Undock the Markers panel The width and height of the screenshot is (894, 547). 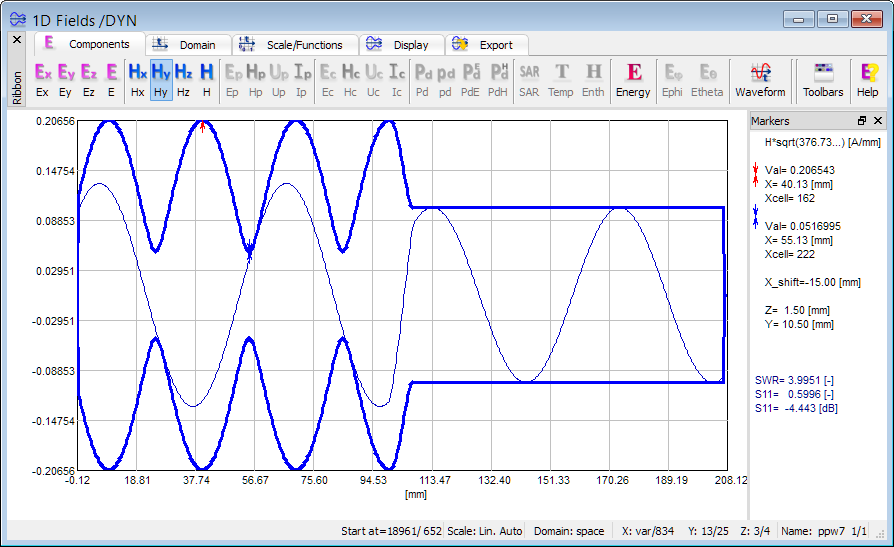pyautogui.click(x=862, y=120)
